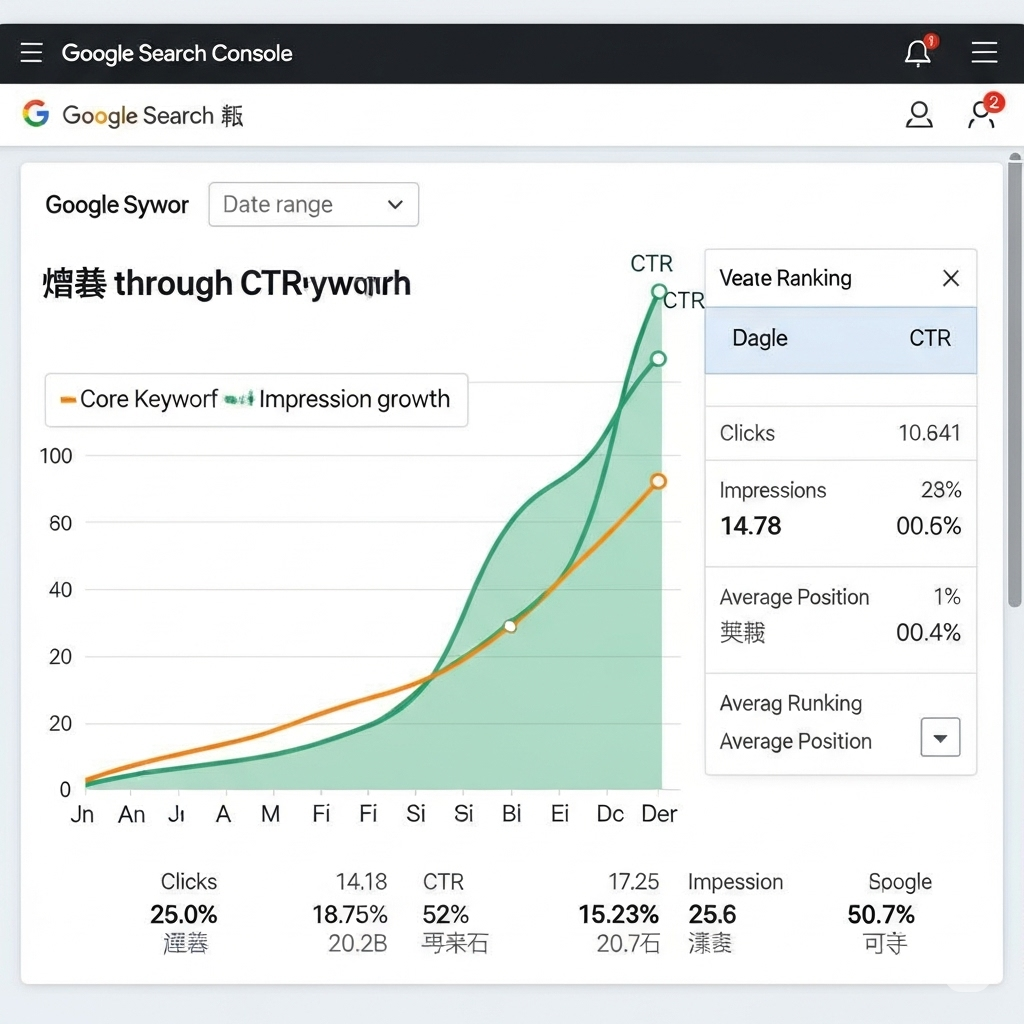Click the top CTR data point on chart

point(659,291)
